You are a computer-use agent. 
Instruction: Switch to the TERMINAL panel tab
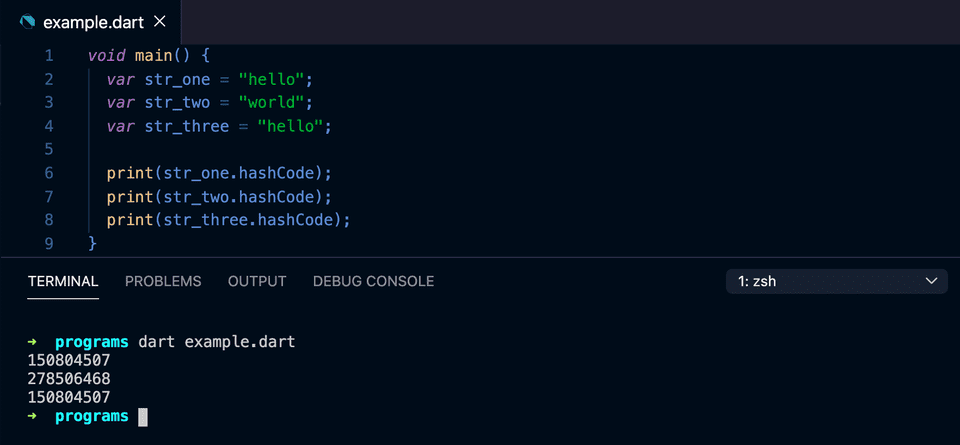(63, 281)
